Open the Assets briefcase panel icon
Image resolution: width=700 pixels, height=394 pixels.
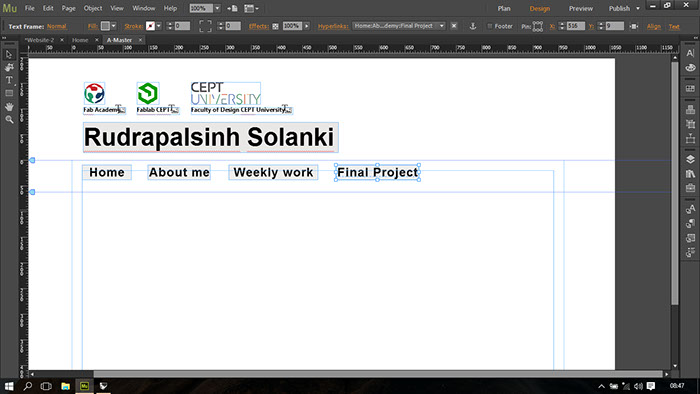click(x=690, y=188)
